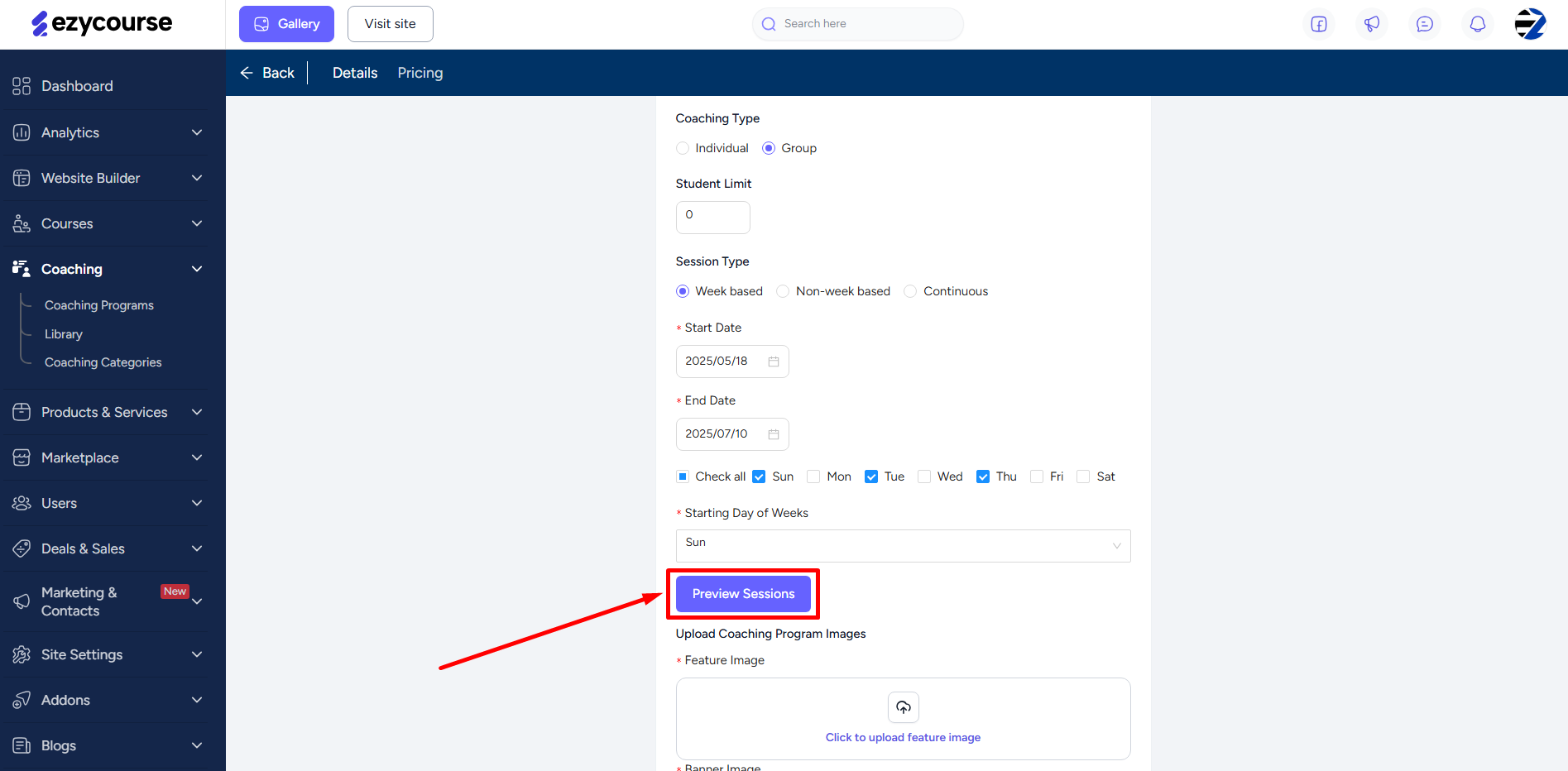Uncheck the Thu checkbox
This screenshot has width=1568, height=771.
[x=983, y=476]
